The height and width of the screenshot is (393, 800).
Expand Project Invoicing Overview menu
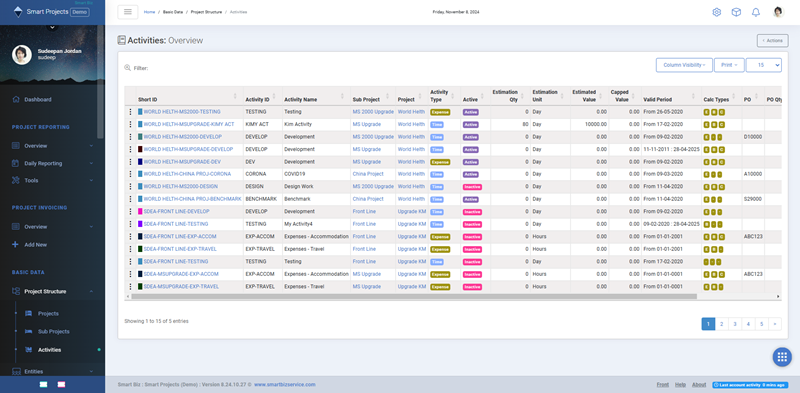click(91, 227)
